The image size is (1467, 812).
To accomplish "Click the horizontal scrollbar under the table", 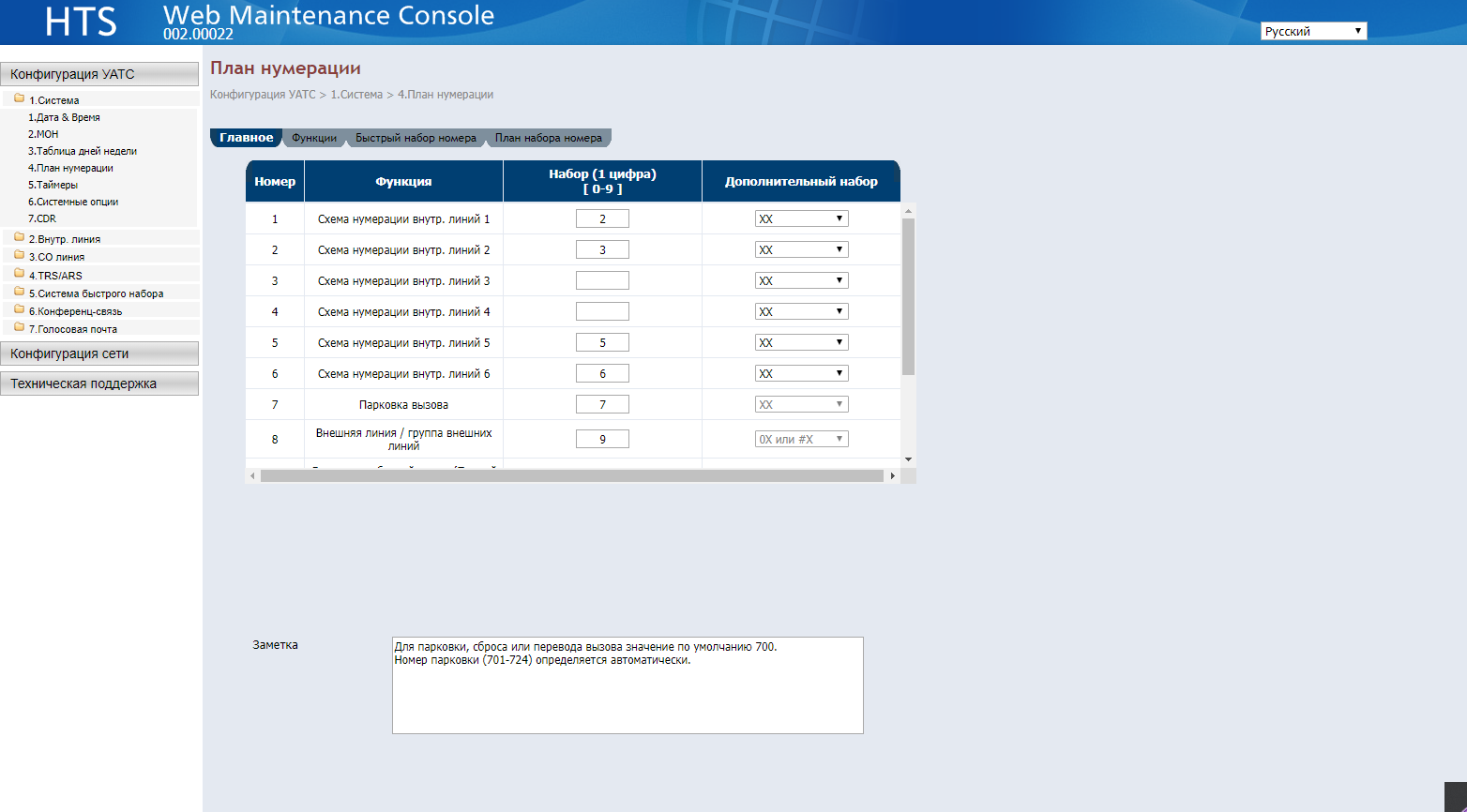I will (x=572, y=476).
